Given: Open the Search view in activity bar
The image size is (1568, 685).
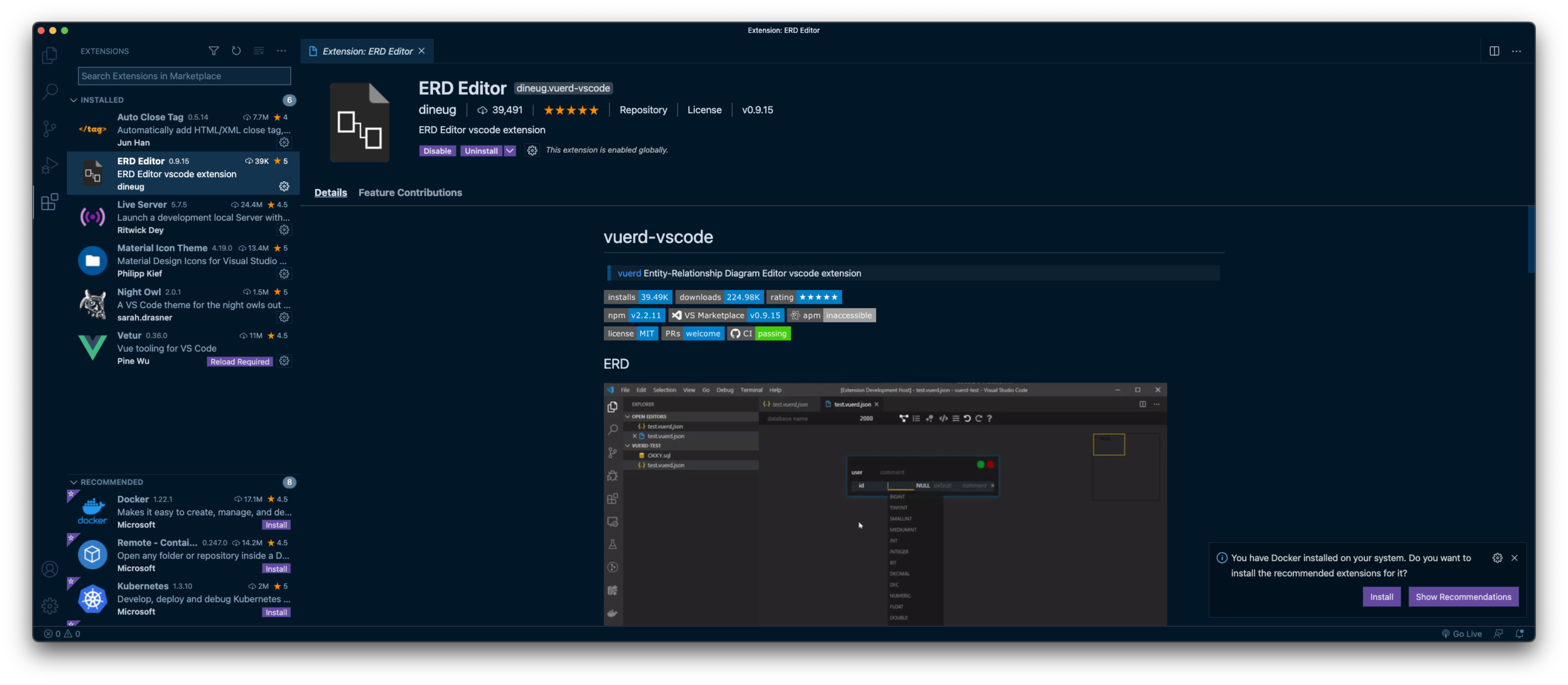Looking at the screenshot, I should click(49, 92).
